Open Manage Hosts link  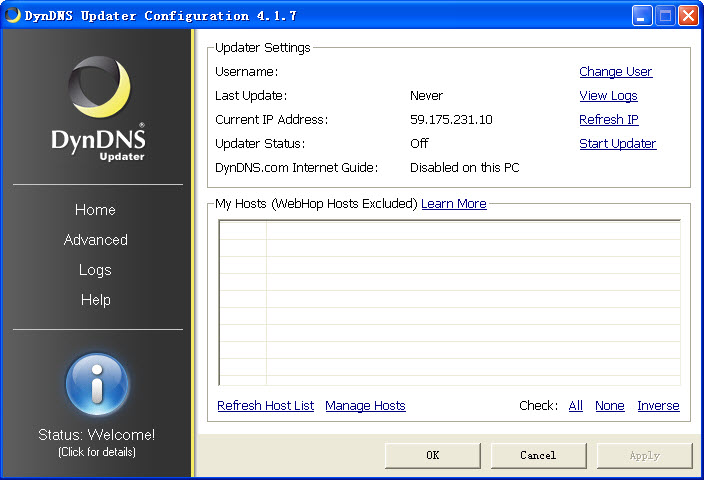coord(365,406)
